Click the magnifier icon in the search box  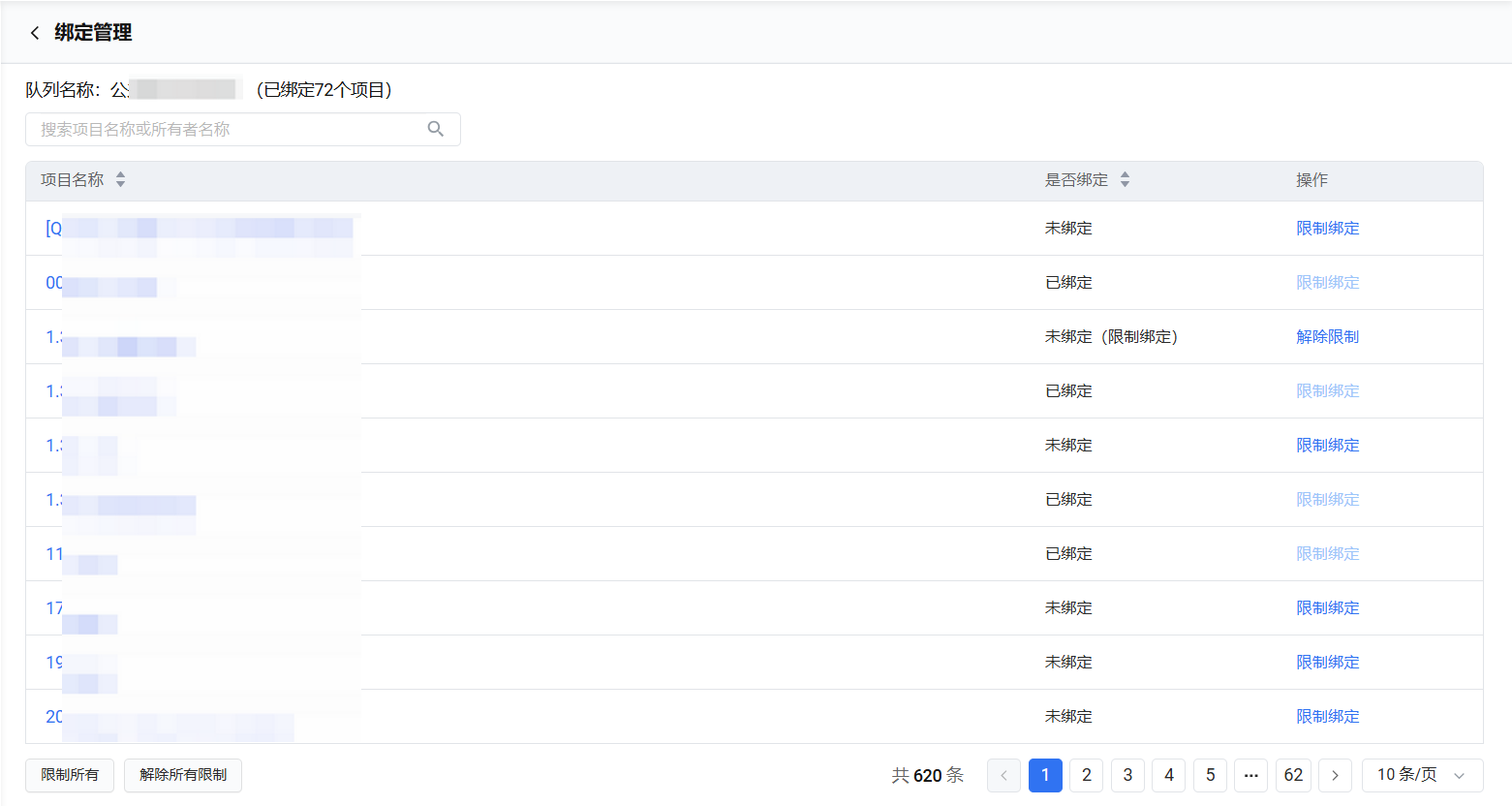tap(436, 129)
